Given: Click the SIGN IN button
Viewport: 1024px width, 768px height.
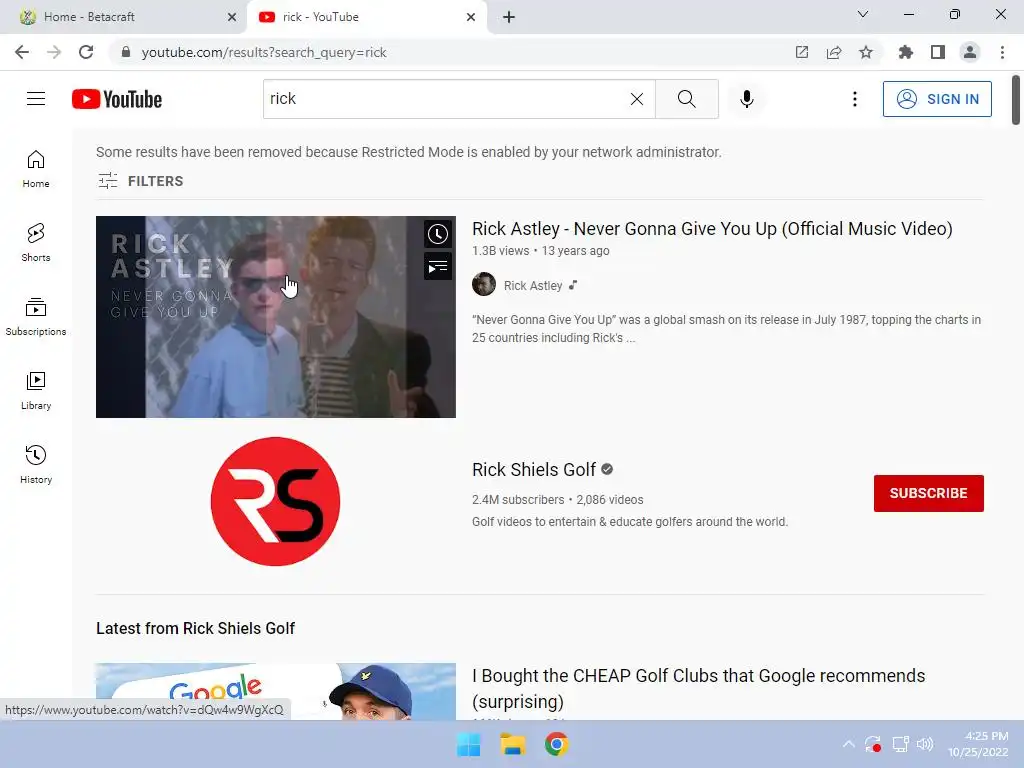Looking at the screenshot, I should 937,99.
